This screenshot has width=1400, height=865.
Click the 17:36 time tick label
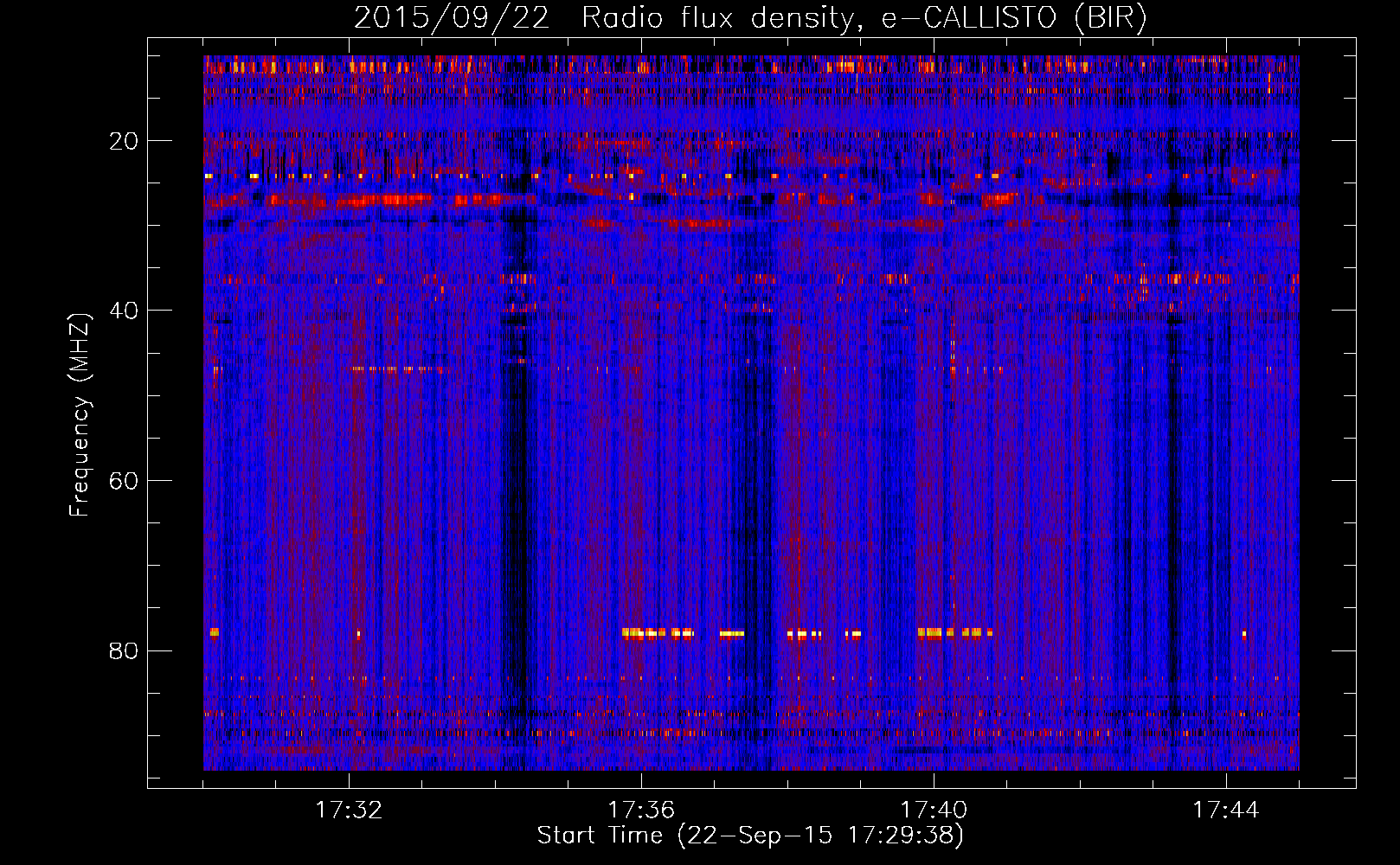641,811
